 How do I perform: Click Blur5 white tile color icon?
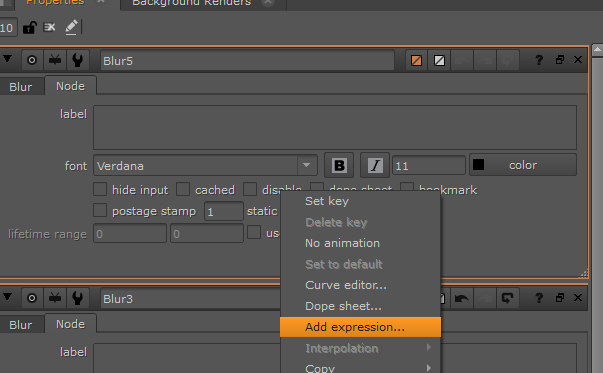439,60
